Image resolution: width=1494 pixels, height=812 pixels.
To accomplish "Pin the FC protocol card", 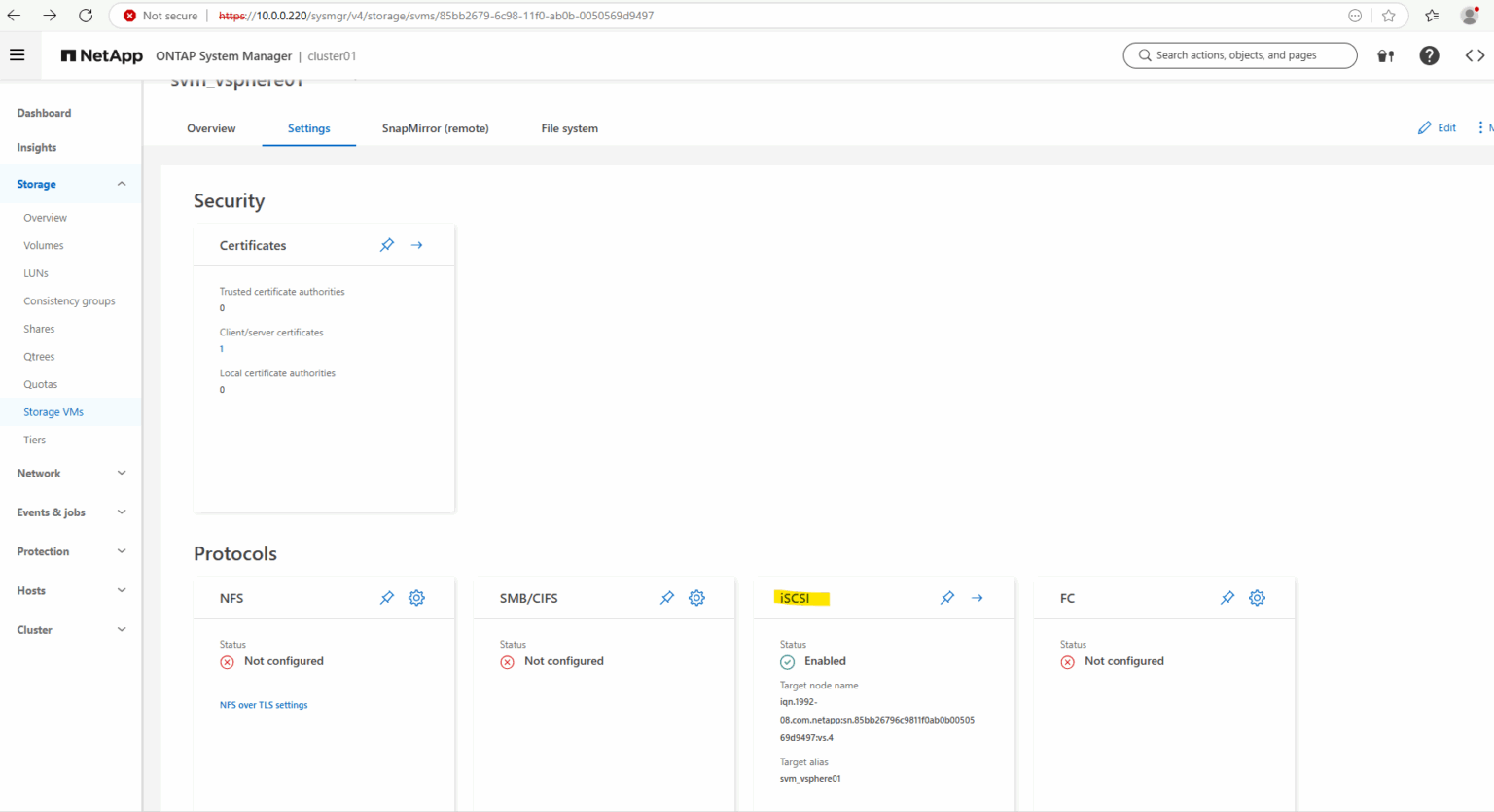I will [1227, 597].
